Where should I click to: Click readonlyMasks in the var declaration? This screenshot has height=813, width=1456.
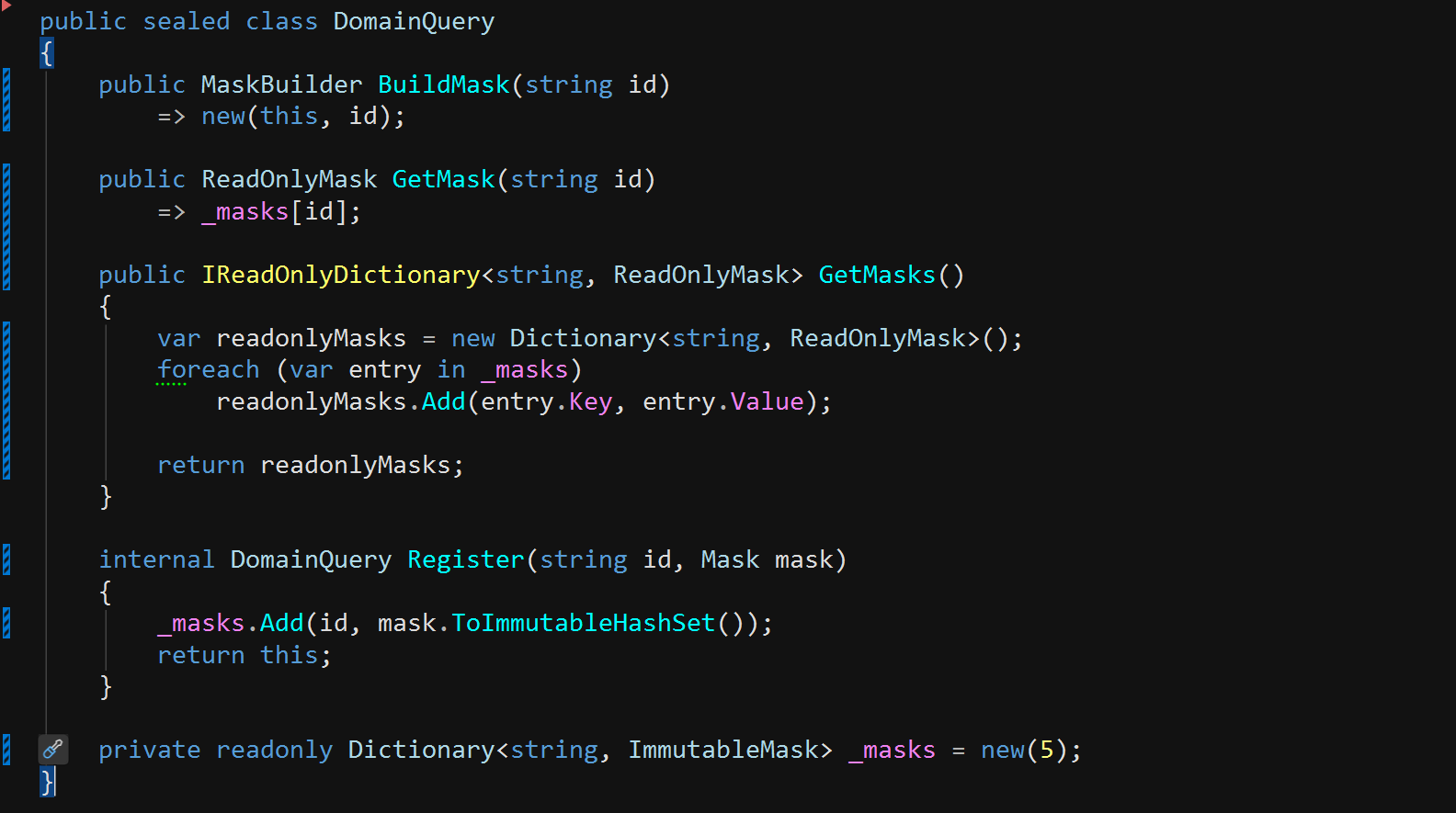(311, 338)
